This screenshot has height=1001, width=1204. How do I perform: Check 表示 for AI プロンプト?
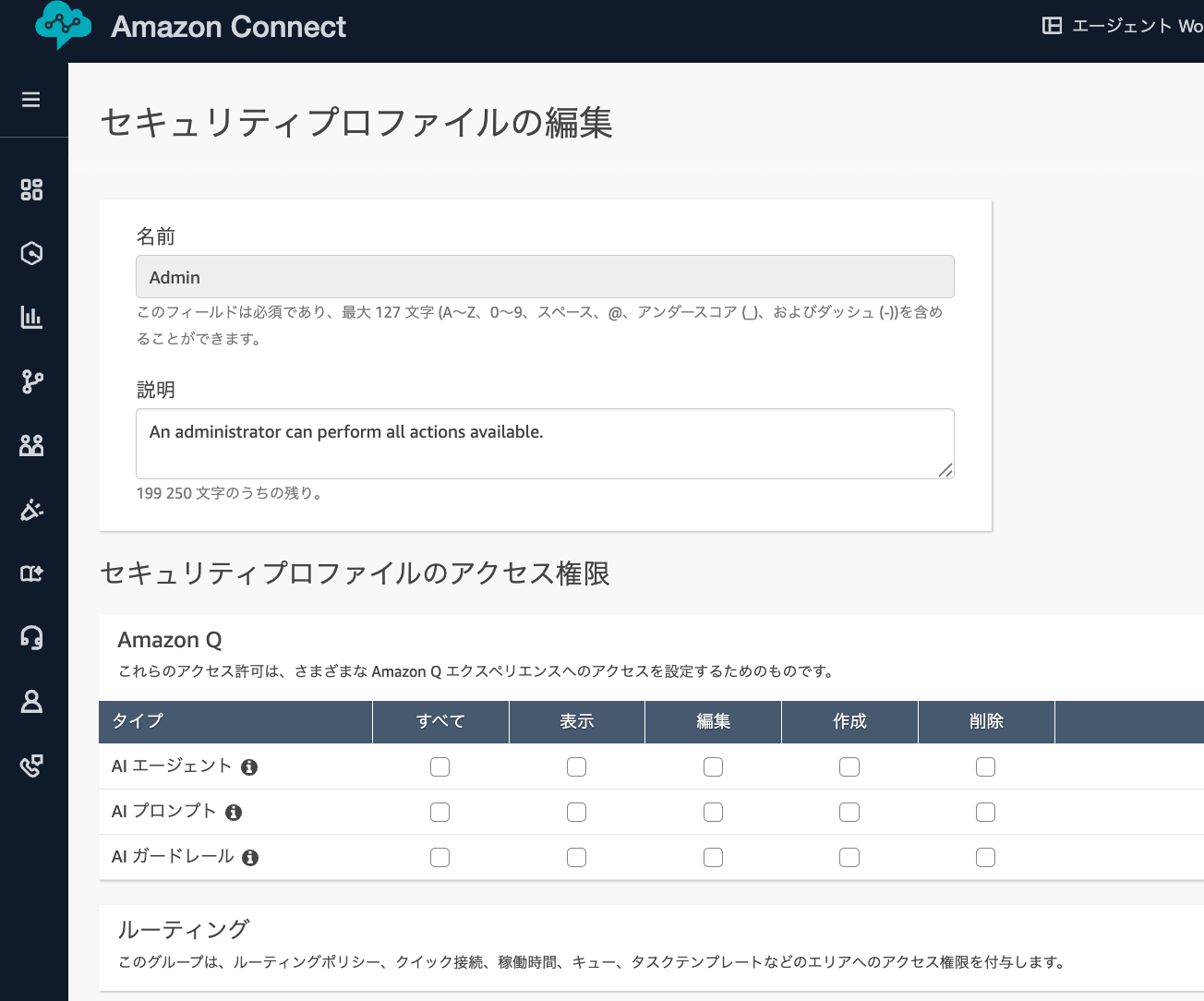tap(577, 812)
